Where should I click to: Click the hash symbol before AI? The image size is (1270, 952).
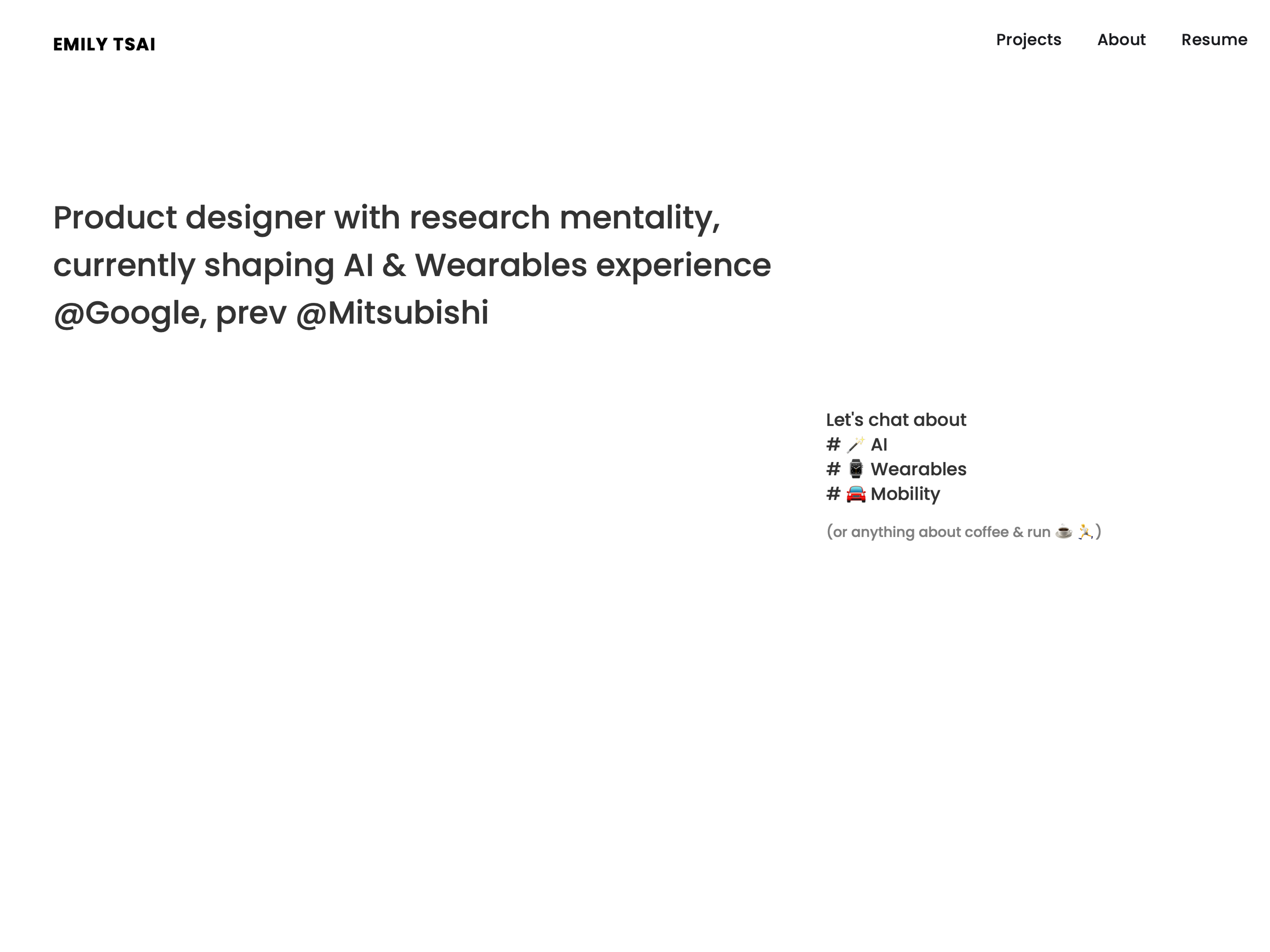point(833,445)
